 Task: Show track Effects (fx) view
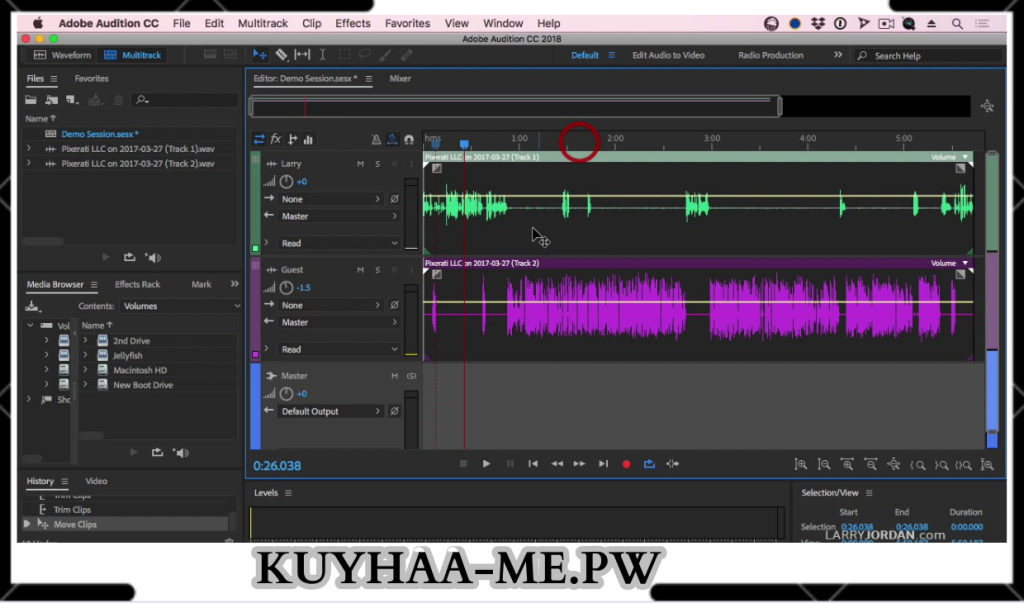[276, 139]
